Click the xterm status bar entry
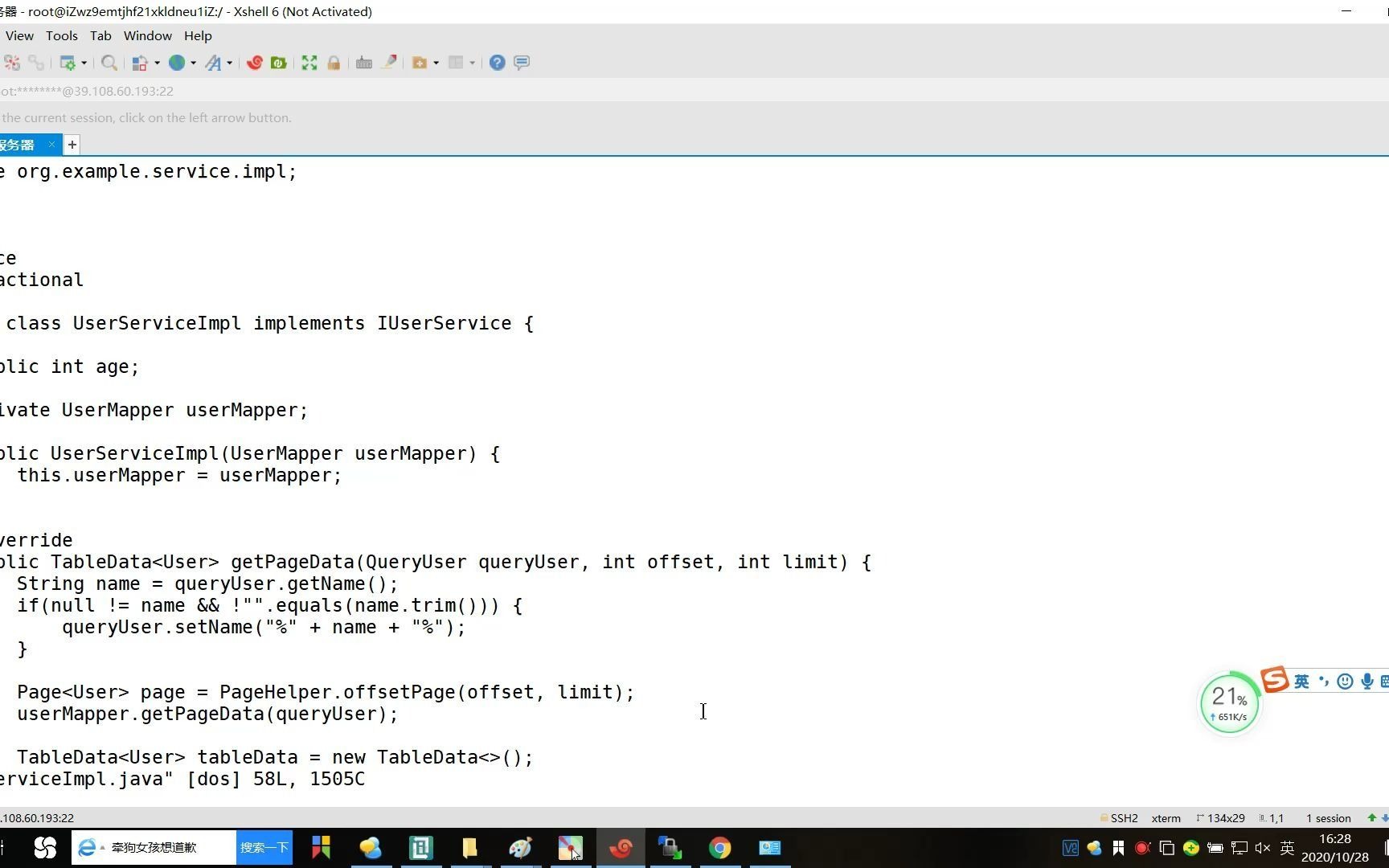The height and width of the screenshot is (868, 1389). (x=1166, y=818)
